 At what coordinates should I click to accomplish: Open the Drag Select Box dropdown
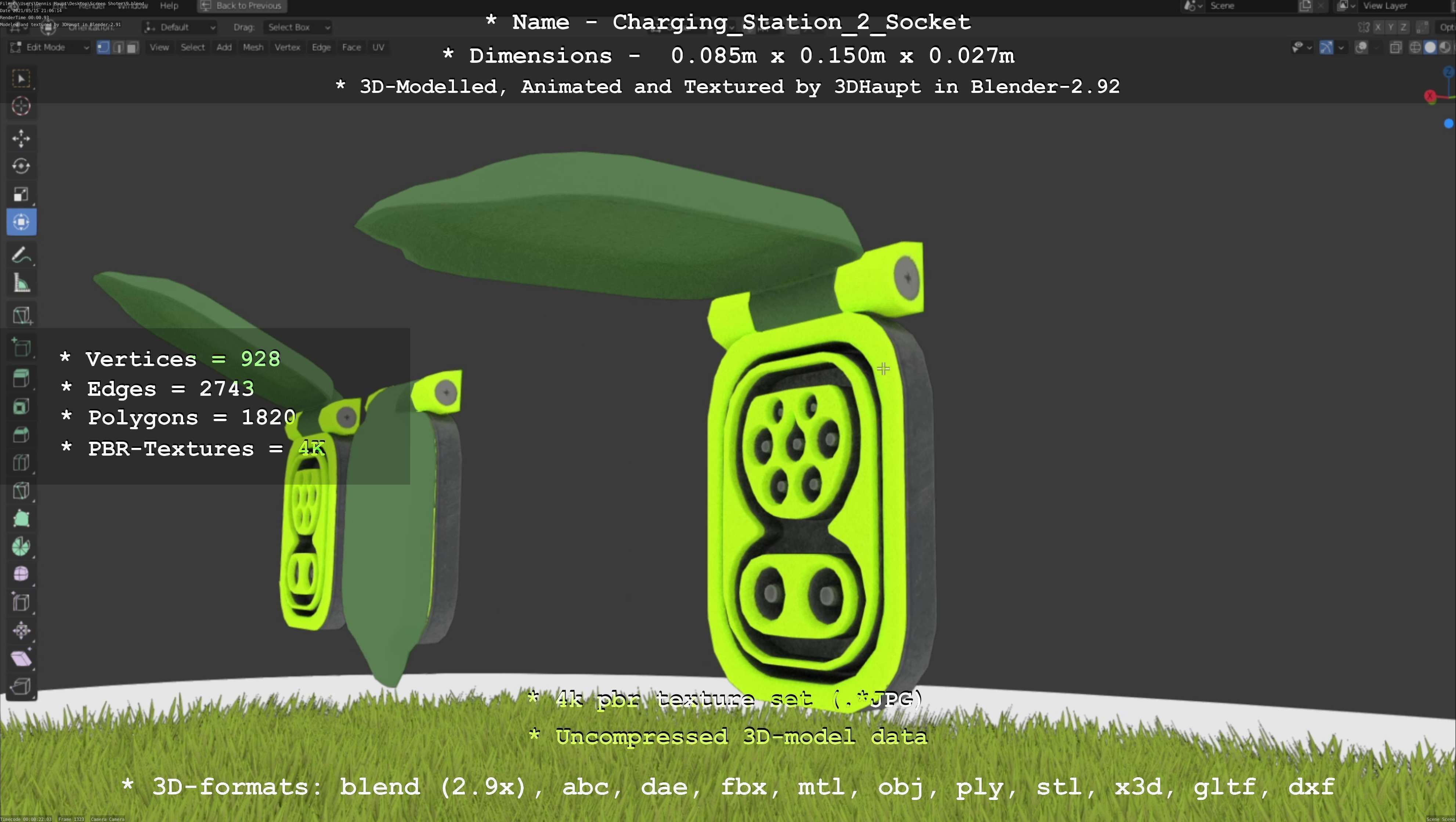click(x=297, y=27)
